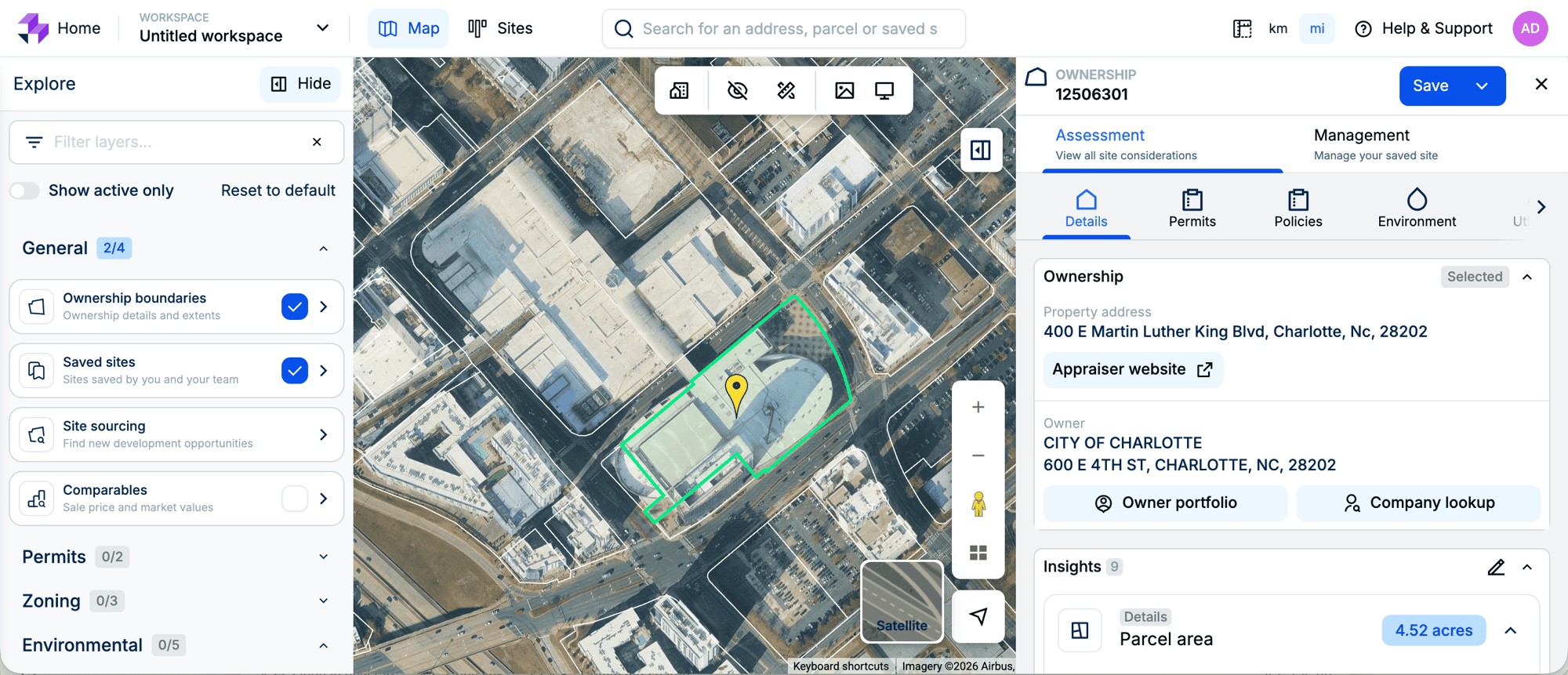Open the Appraiser website link
This screenshot has width=1568, height=675.
click(1132, 369)
